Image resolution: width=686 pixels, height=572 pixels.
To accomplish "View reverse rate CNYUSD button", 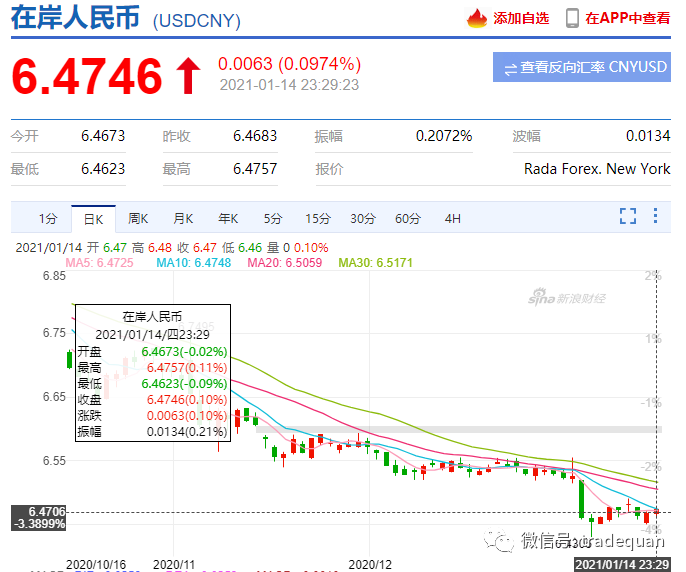I will 581,67.
